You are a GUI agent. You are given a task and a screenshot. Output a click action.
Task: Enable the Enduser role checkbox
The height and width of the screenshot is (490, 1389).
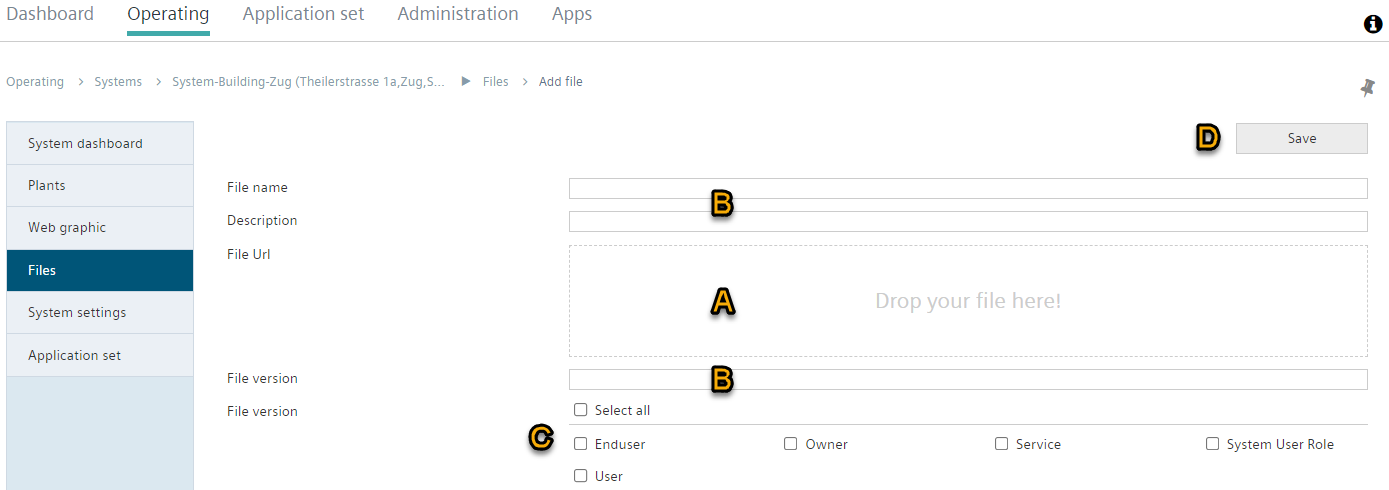tap(581, 444)
